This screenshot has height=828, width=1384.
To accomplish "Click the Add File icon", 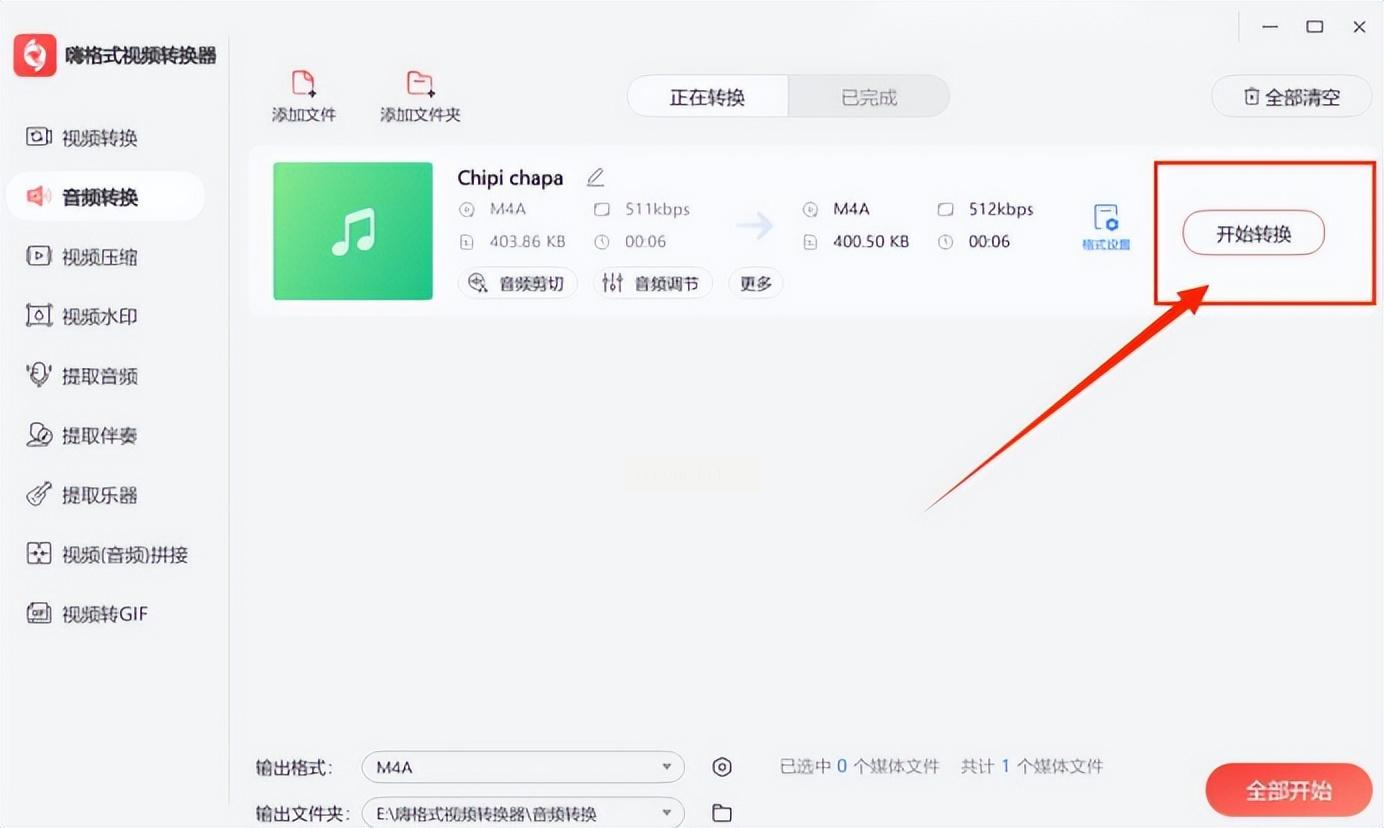I will [x=303, y=83].
